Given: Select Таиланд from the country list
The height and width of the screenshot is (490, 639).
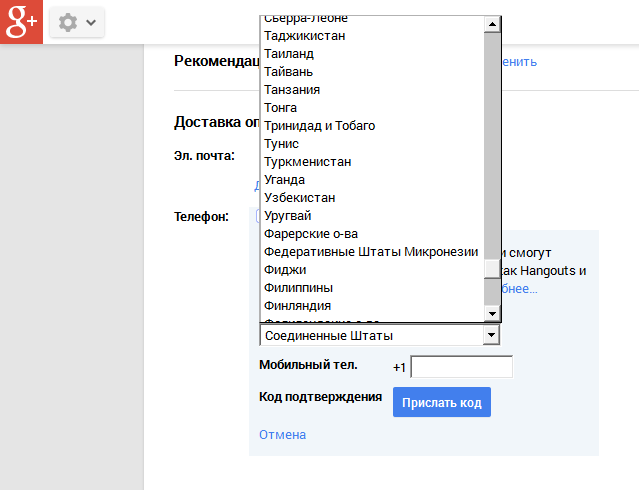Looking at the screenshot, I should (x=289, y=54).
